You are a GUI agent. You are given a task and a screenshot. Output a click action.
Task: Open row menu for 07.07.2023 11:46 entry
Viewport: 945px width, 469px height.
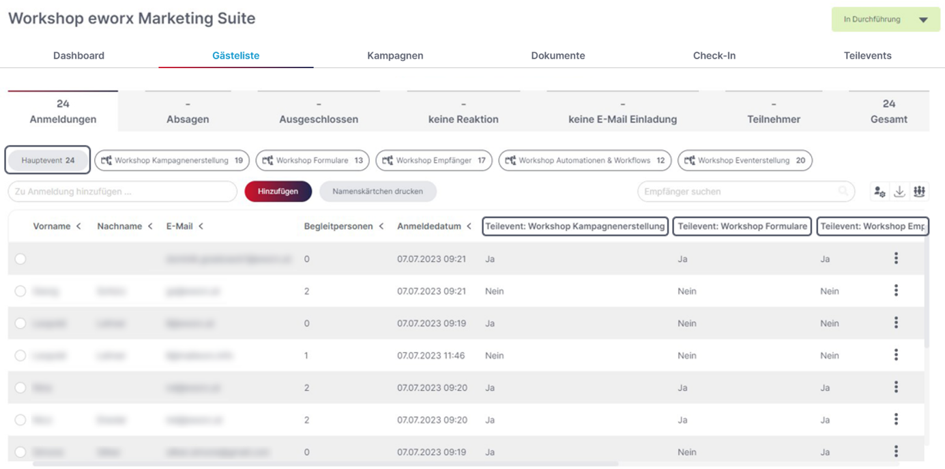click(896, 354)
